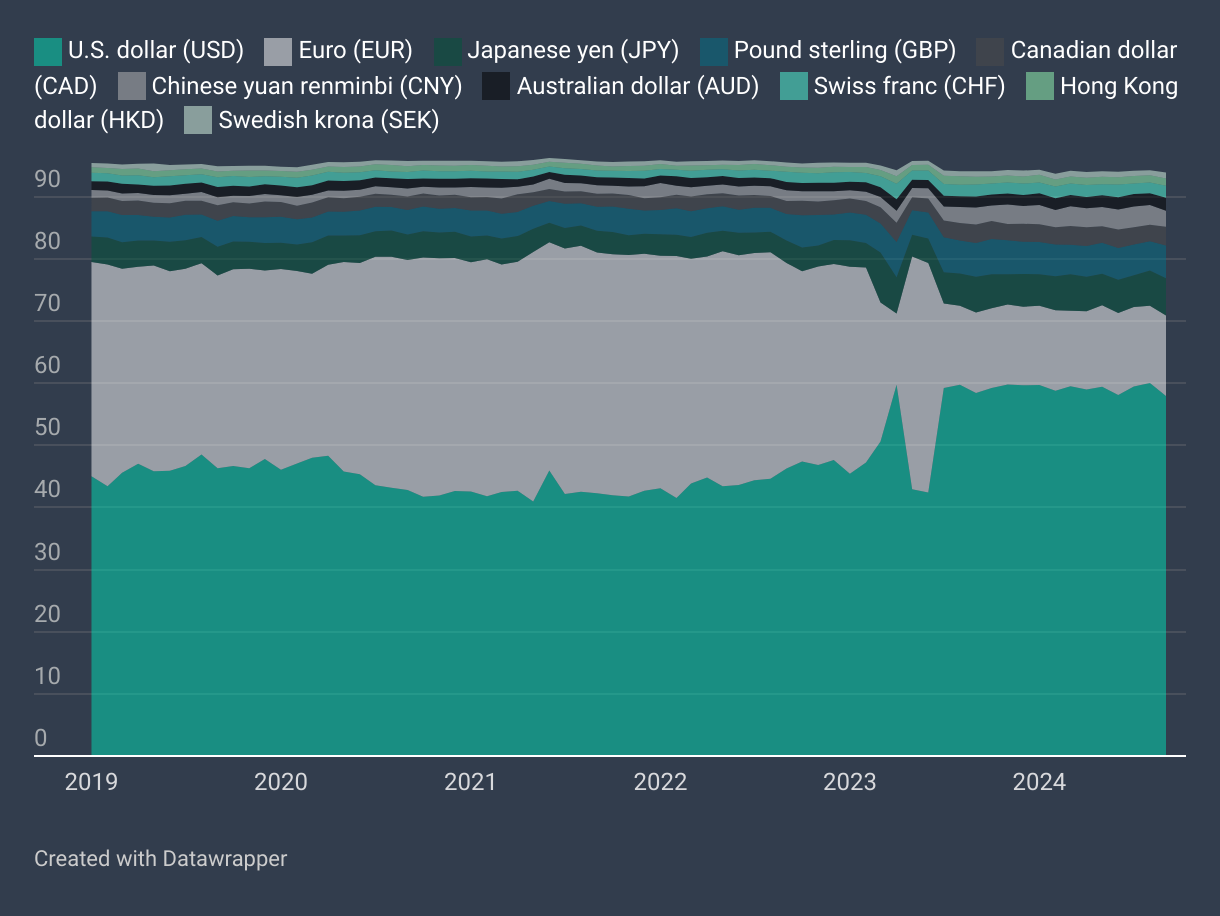Click the Canadian dollar legend color square
The height and width of the screenshot is (916, 1220).
tap(990, 51)
